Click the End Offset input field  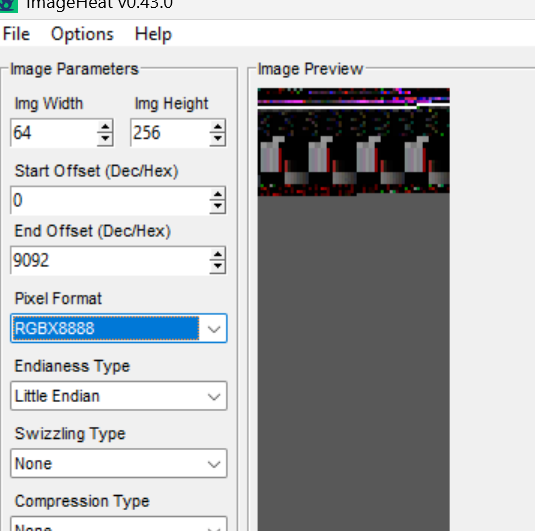tap(110, 260)
